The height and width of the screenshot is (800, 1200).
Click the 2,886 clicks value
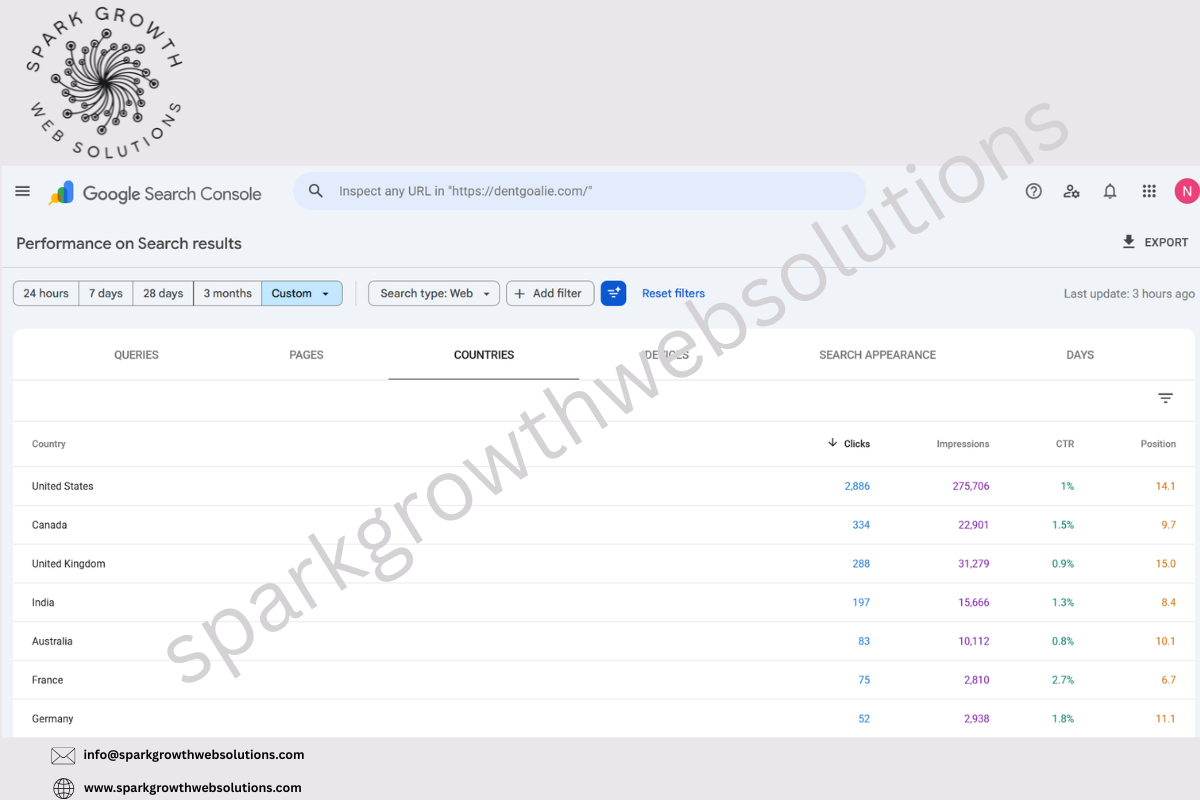click(857, 486)
